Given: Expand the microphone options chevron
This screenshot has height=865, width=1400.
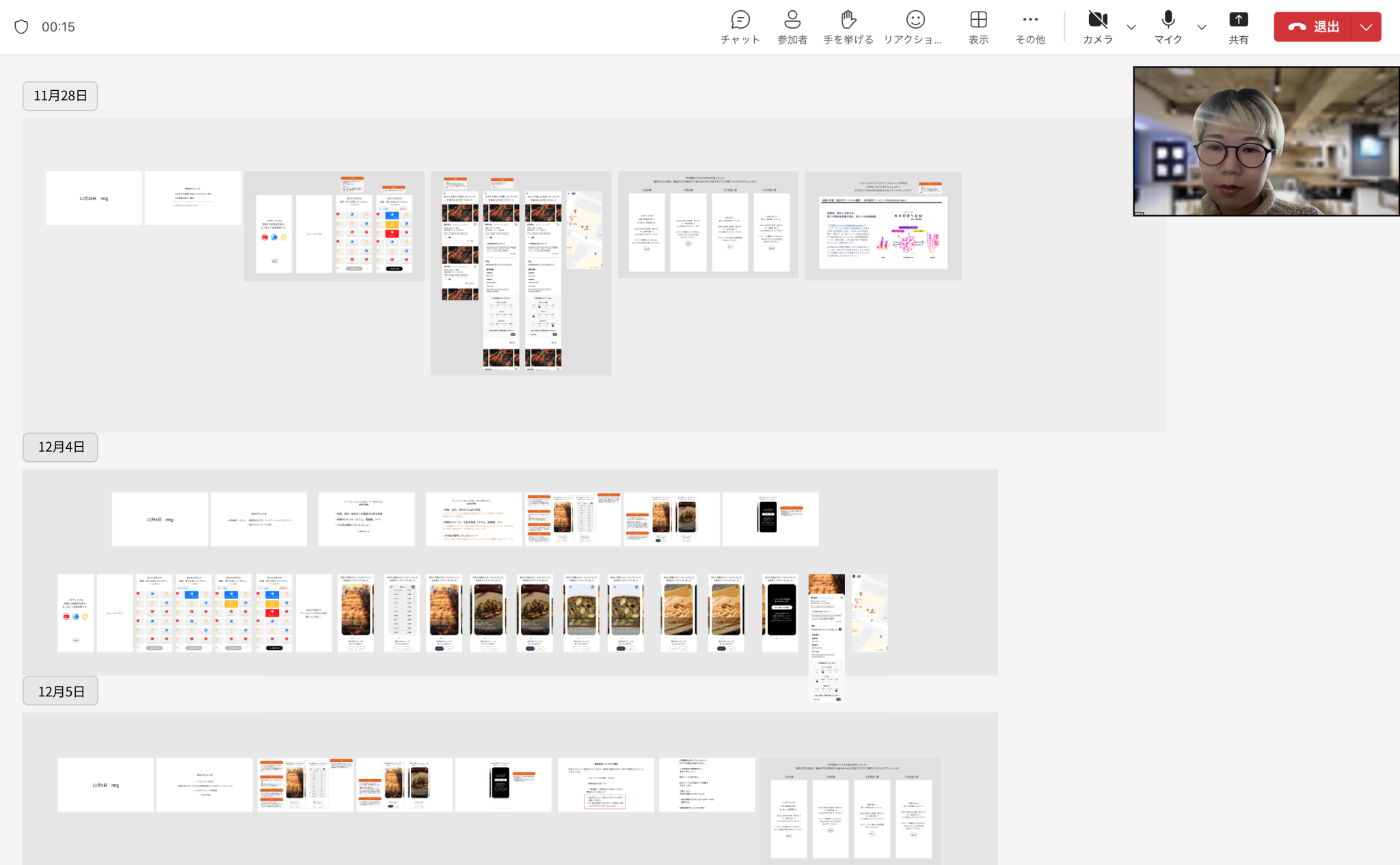Looking at the screenshot, I should [x=1202, y=27].
